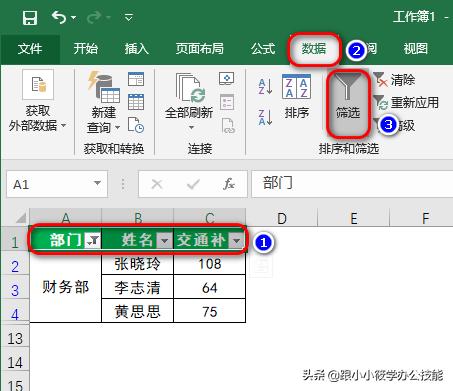This screenshot has width=453, height=391.
Task: Open Customize Quick Access Toolbar dropdown
Action: [129, 17]
